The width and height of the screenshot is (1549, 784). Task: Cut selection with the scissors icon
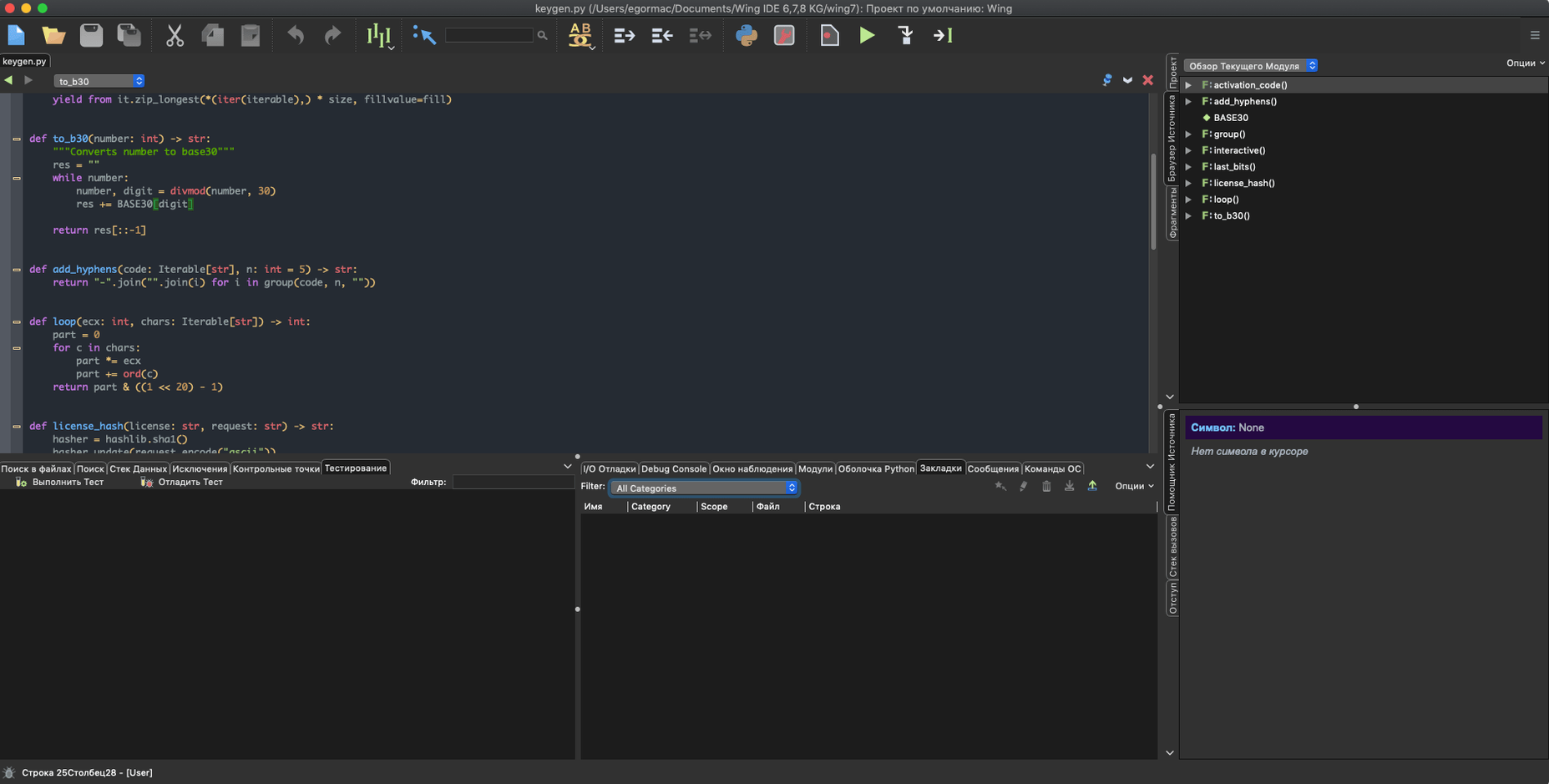coord(175,35)
